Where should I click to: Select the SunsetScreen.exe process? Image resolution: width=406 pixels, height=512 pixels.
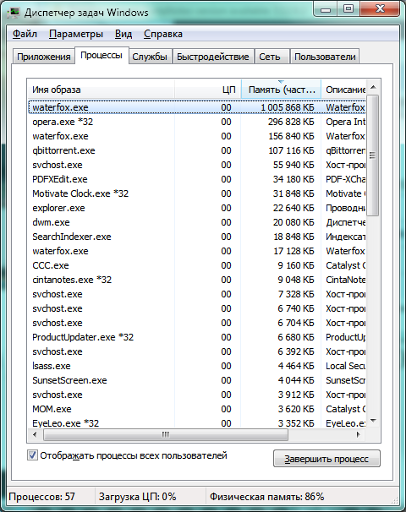pyautogui.click(x=197, y=380)
